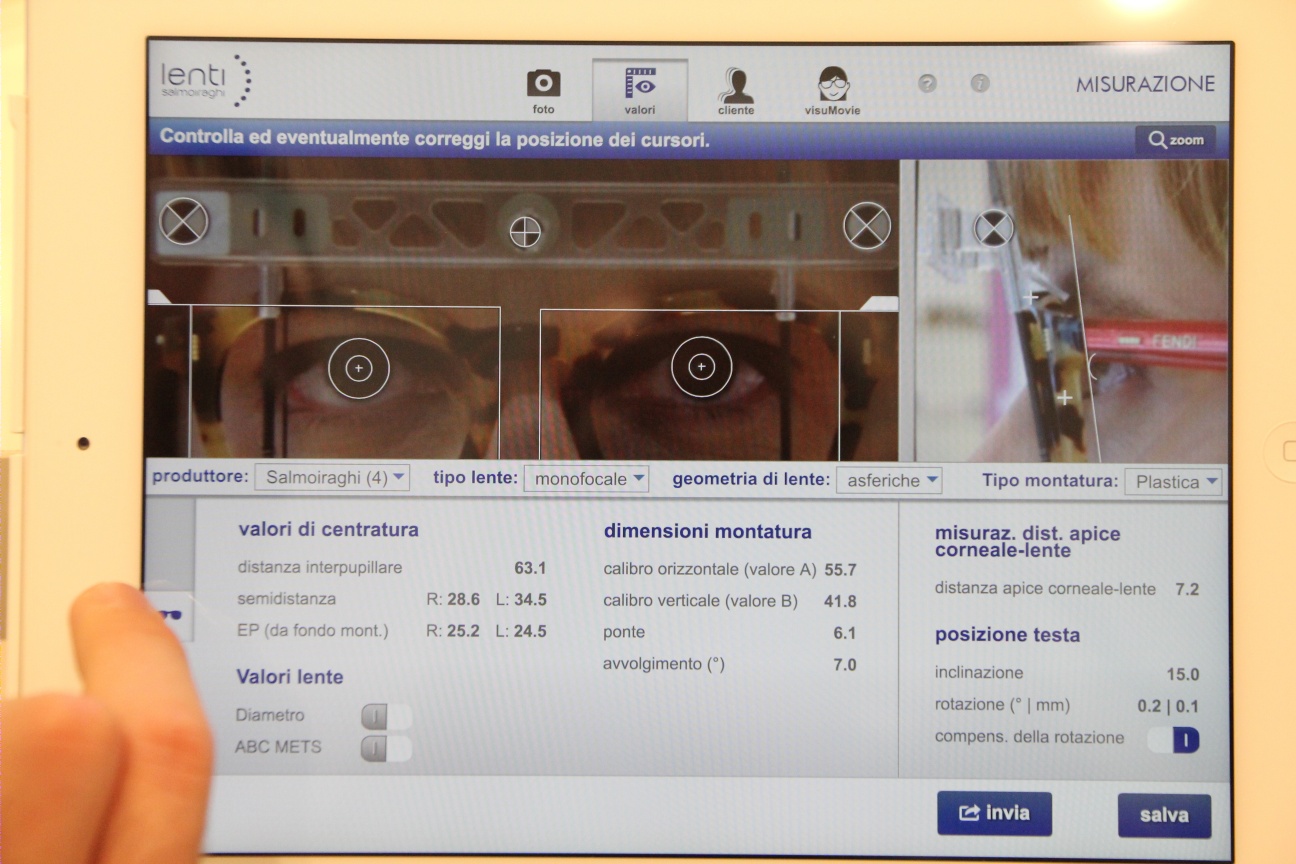The height and width of the screenshot is (864, 1296).
Task: Click the calibro orizzontale value 55.7
Action: pyautogui.click(x=840, y=570)
